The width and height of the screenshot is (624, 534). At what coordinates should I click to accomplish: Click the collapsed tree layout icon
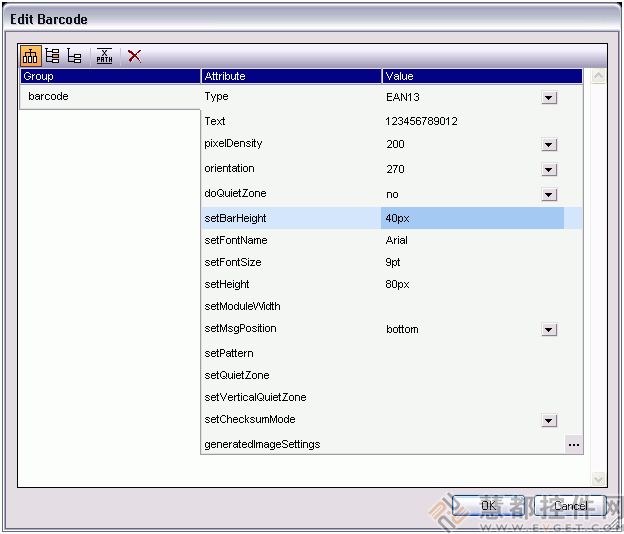(75, 56)
